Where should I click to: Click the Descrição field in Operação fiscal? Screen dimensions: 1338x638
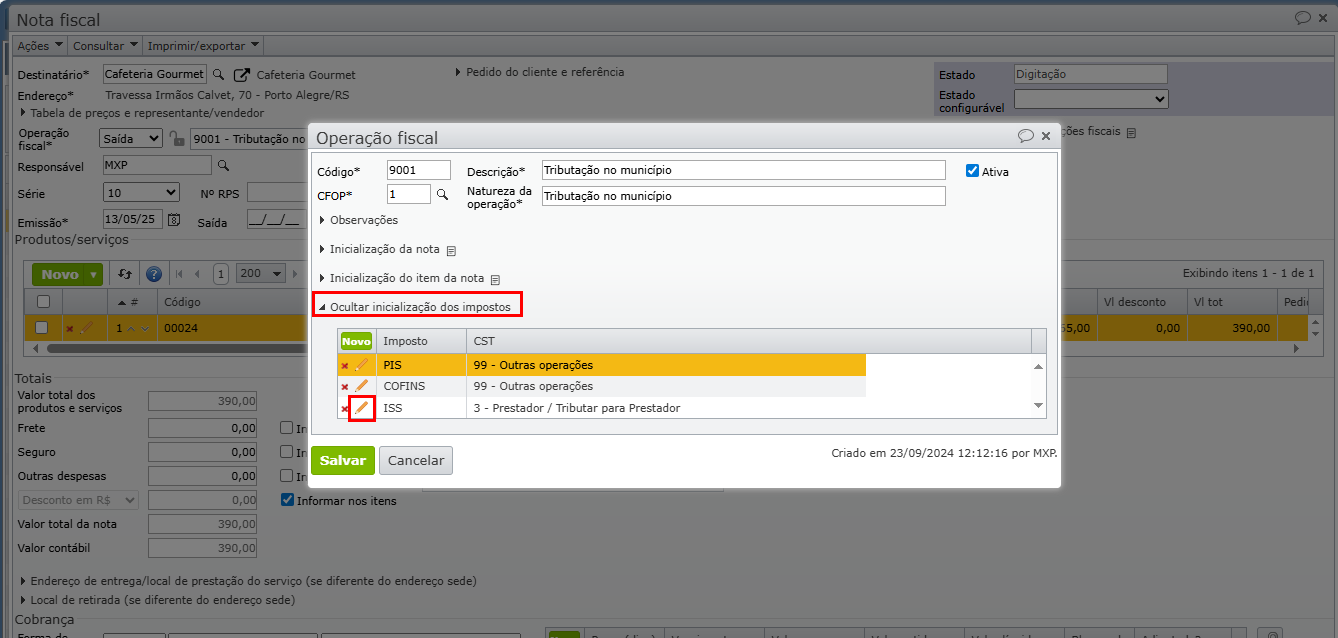[743, 170]
